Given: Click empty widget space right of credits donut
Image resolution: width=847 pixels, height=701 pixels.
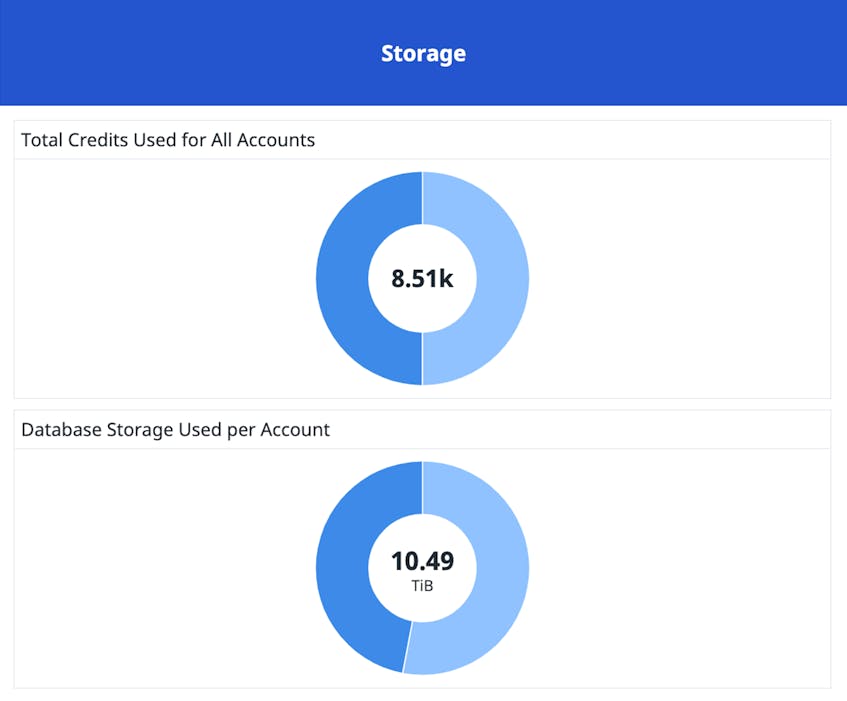Looking at the screenshot, I should [x=680, y=278].
